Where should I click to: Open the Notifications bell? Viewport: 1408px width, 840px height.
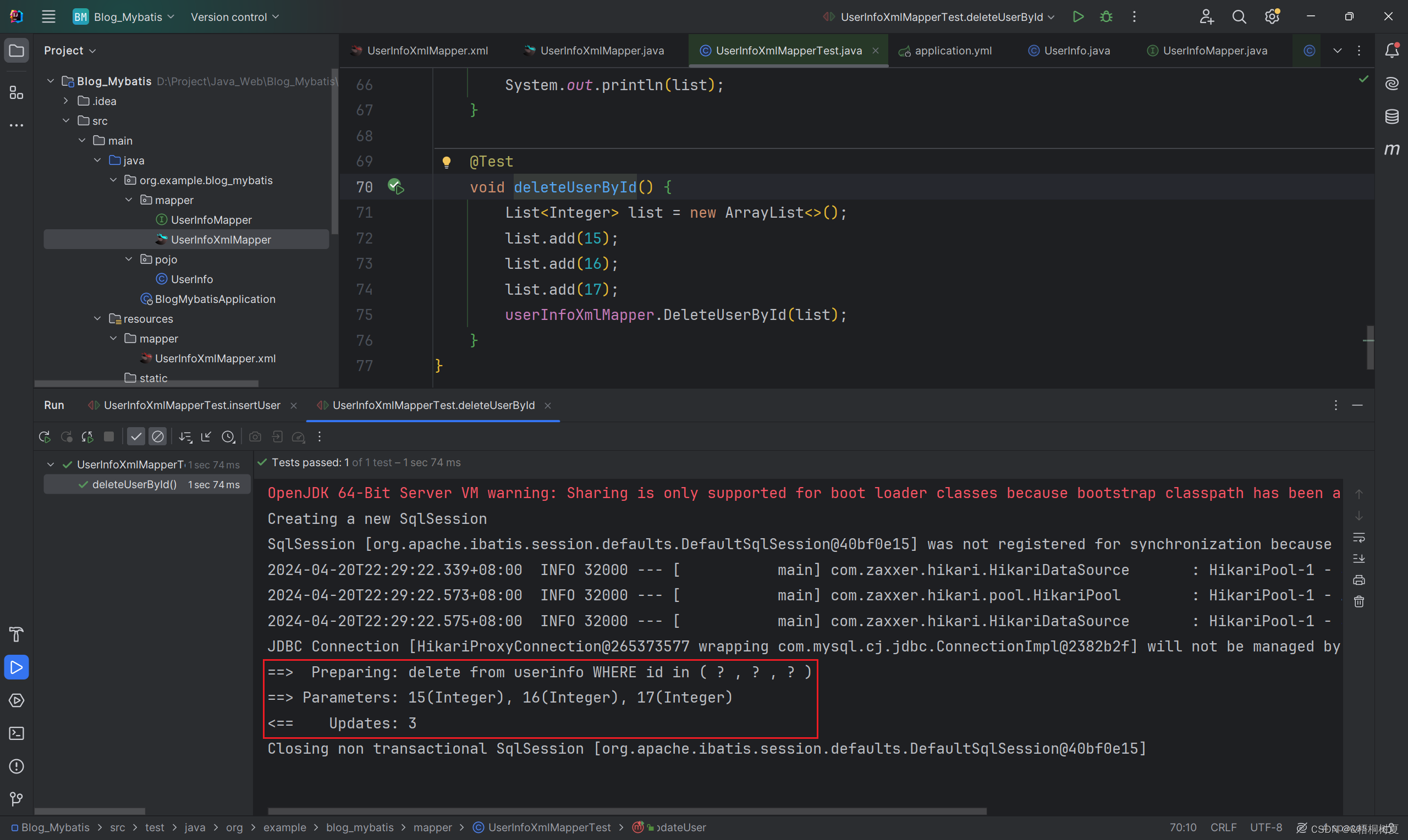coord(1391,51)
